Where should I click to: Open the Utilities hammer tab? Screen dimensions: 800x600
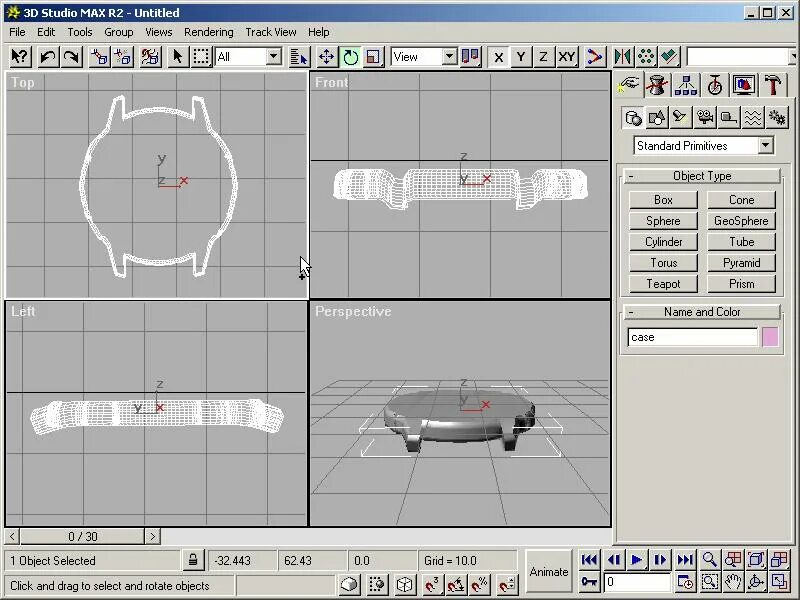click(x=772, y=85)
